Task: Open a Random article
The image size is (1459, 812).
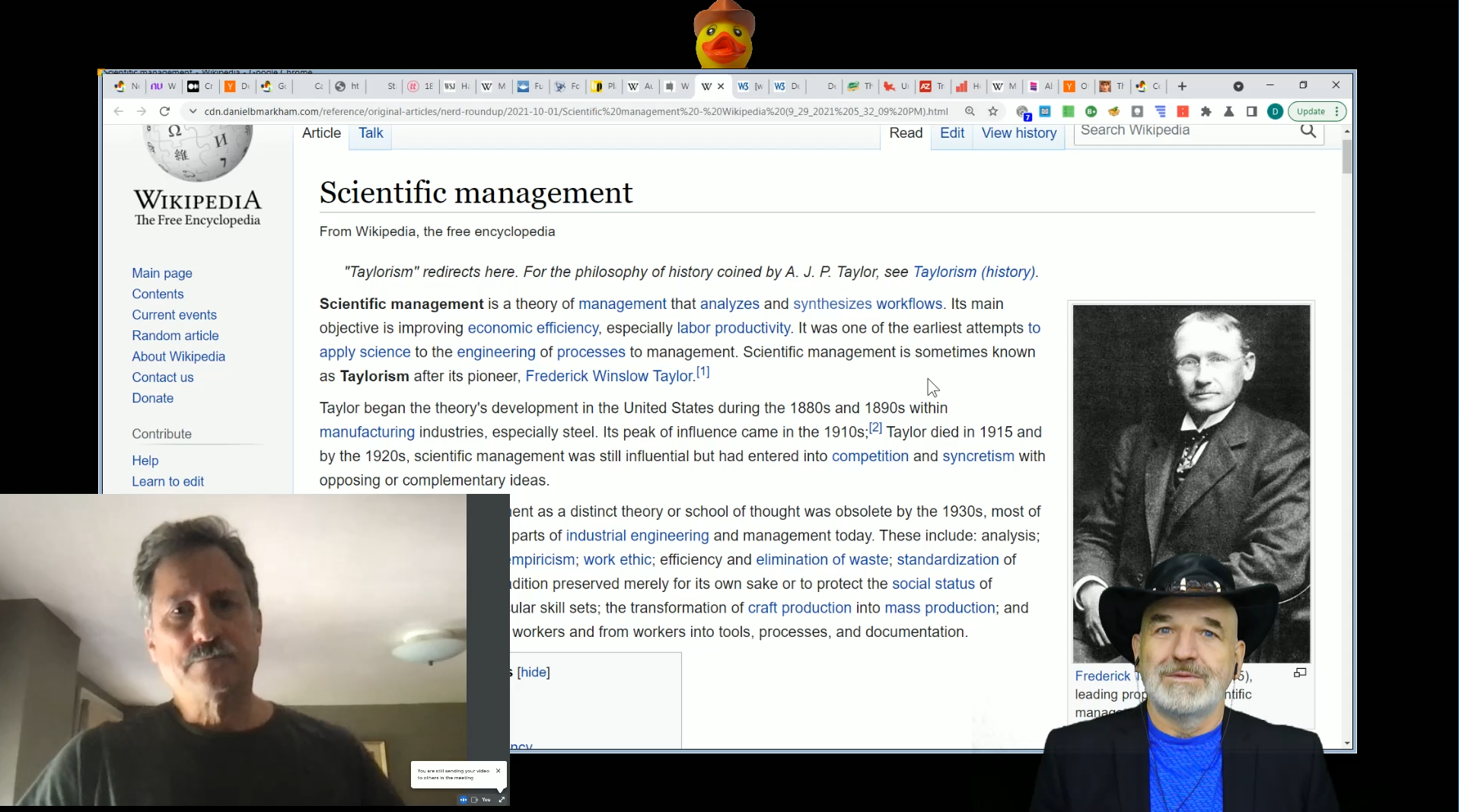Action: pos(175,336)
